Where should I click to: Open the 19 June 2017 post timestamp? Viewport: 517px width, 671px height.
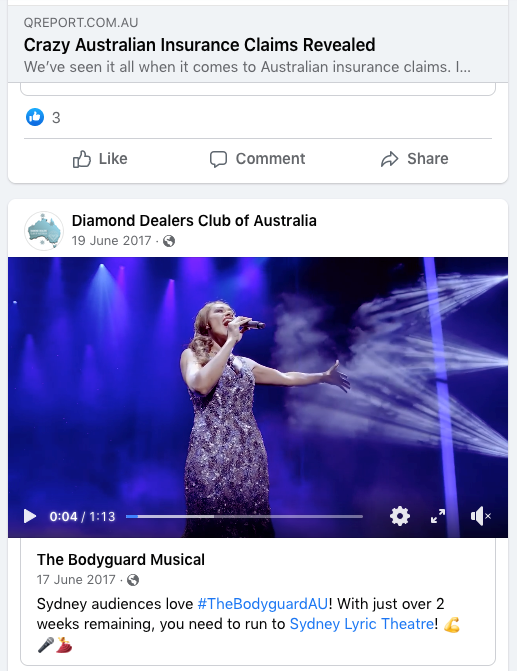(111, 240)
